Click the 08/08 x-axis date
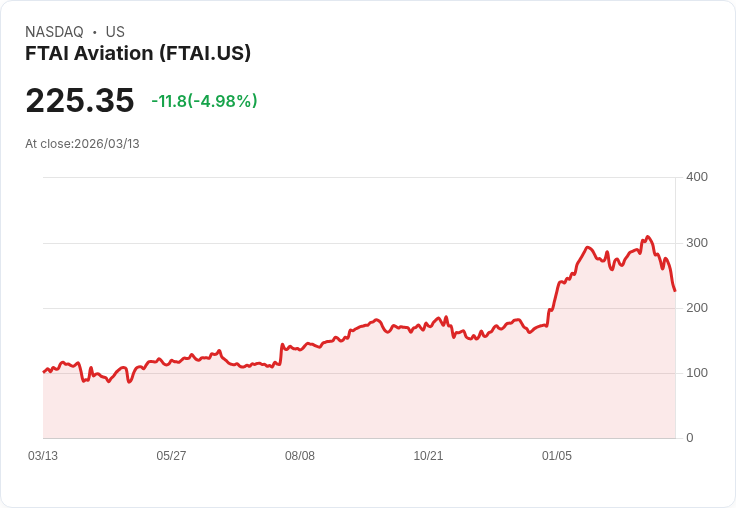This screenshot has height=508, width=736. [x=300, y=456]
